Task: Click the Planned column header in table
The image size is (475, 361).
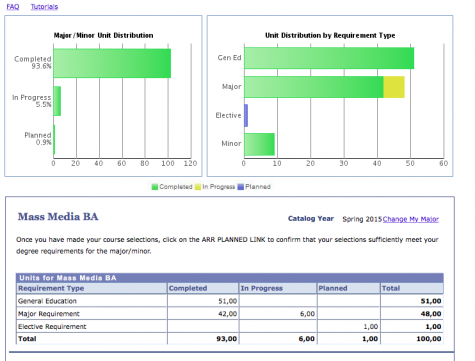Action: tap(349, 288)
